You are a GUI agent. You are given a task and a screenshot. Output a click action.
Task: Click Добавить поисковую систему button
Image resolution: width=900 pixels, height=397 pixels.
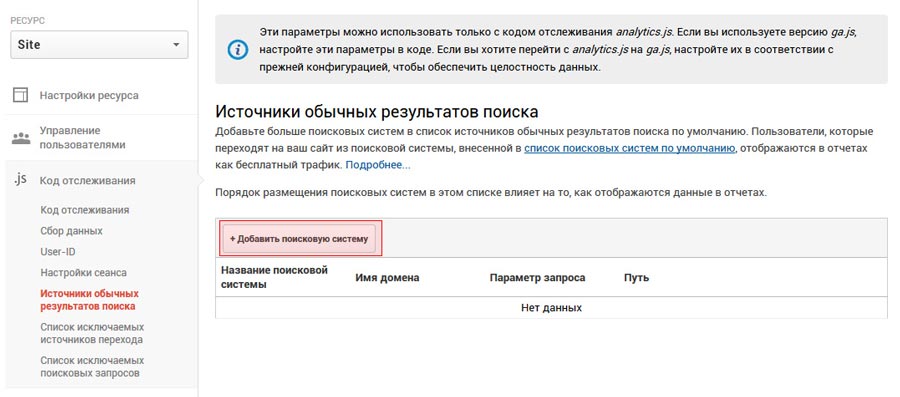299,238
